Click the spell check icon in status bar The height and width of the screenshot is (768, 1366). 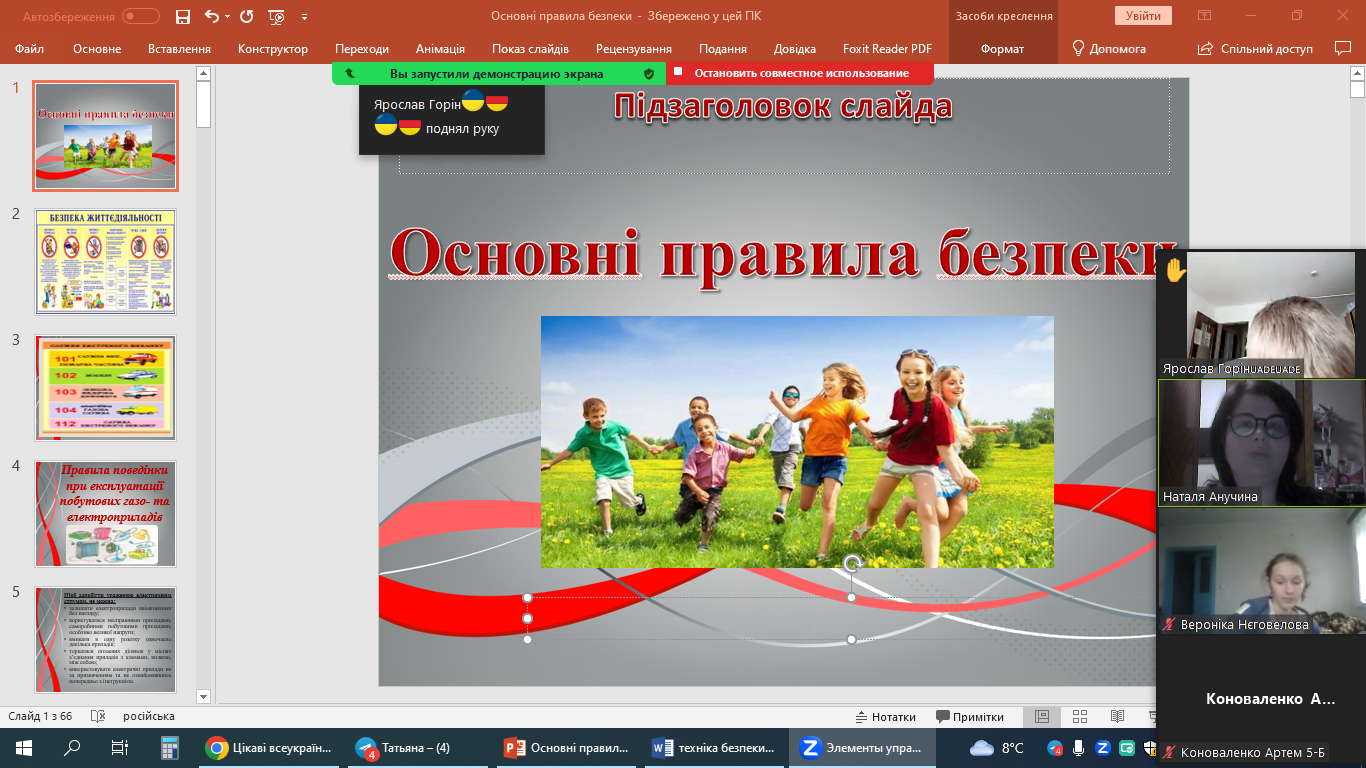98,716
